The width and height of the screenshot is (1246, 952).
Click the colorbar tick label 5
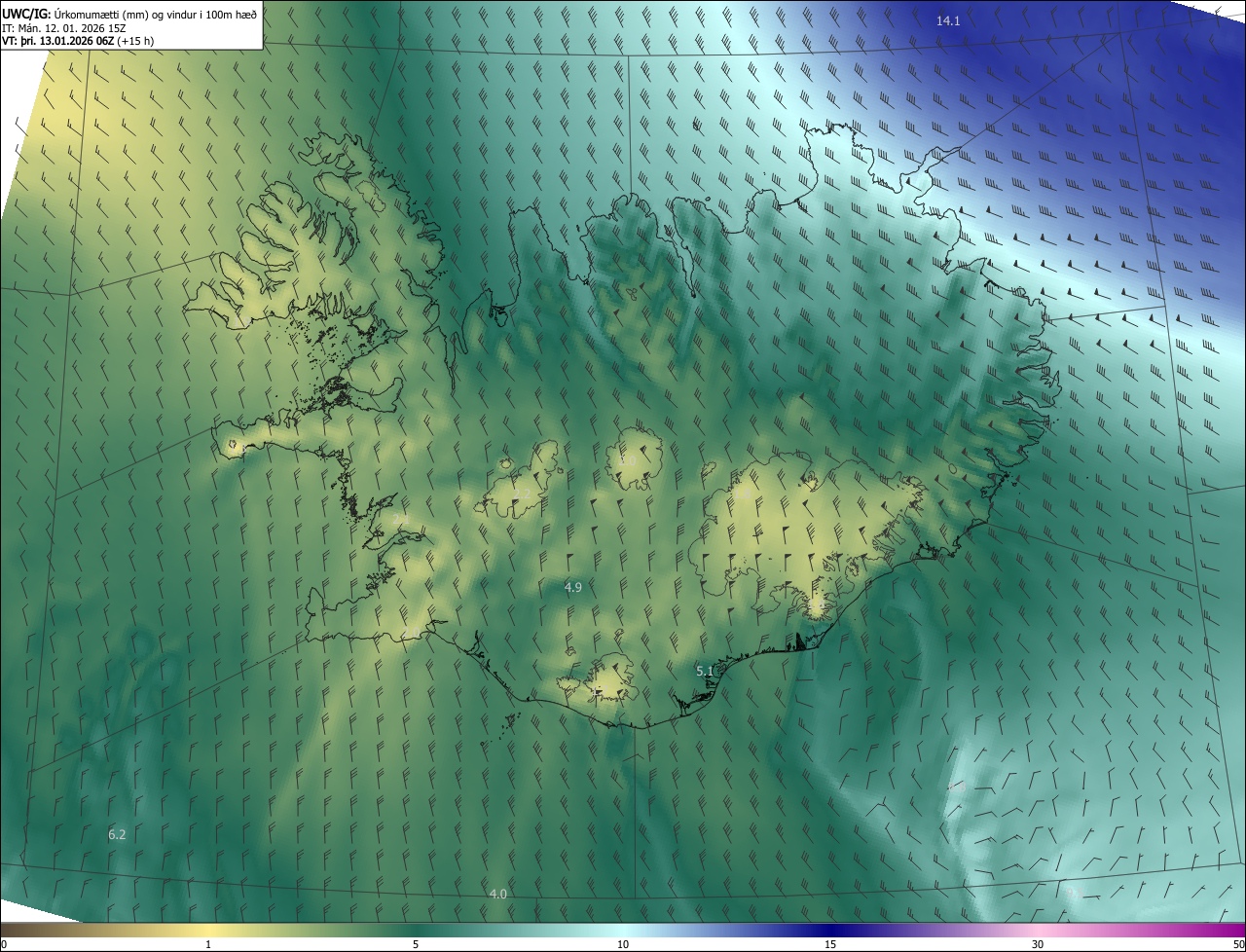point(416,944)
